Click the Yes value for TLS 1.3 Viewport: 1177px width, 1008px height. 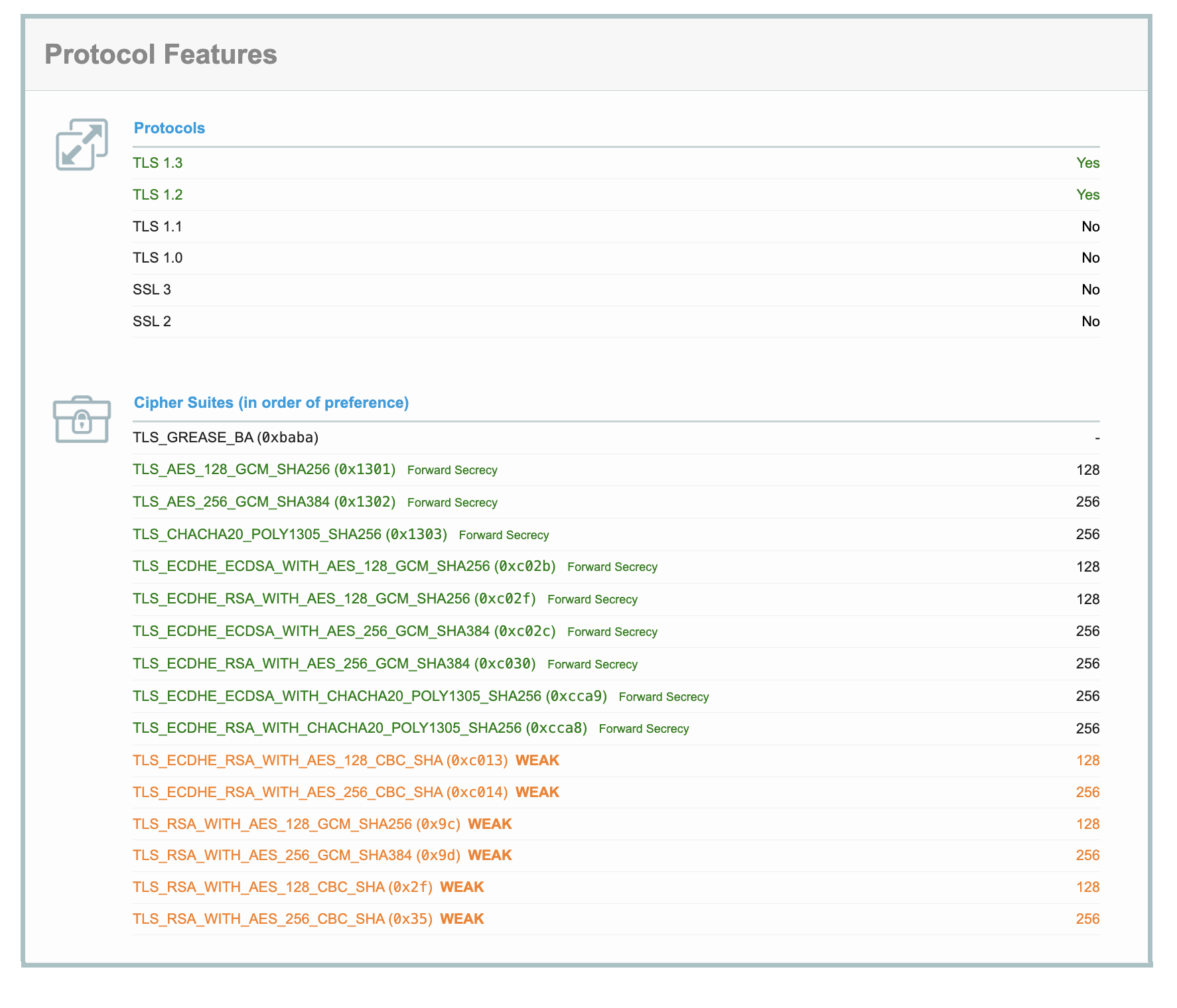(x=1087, y=163)
